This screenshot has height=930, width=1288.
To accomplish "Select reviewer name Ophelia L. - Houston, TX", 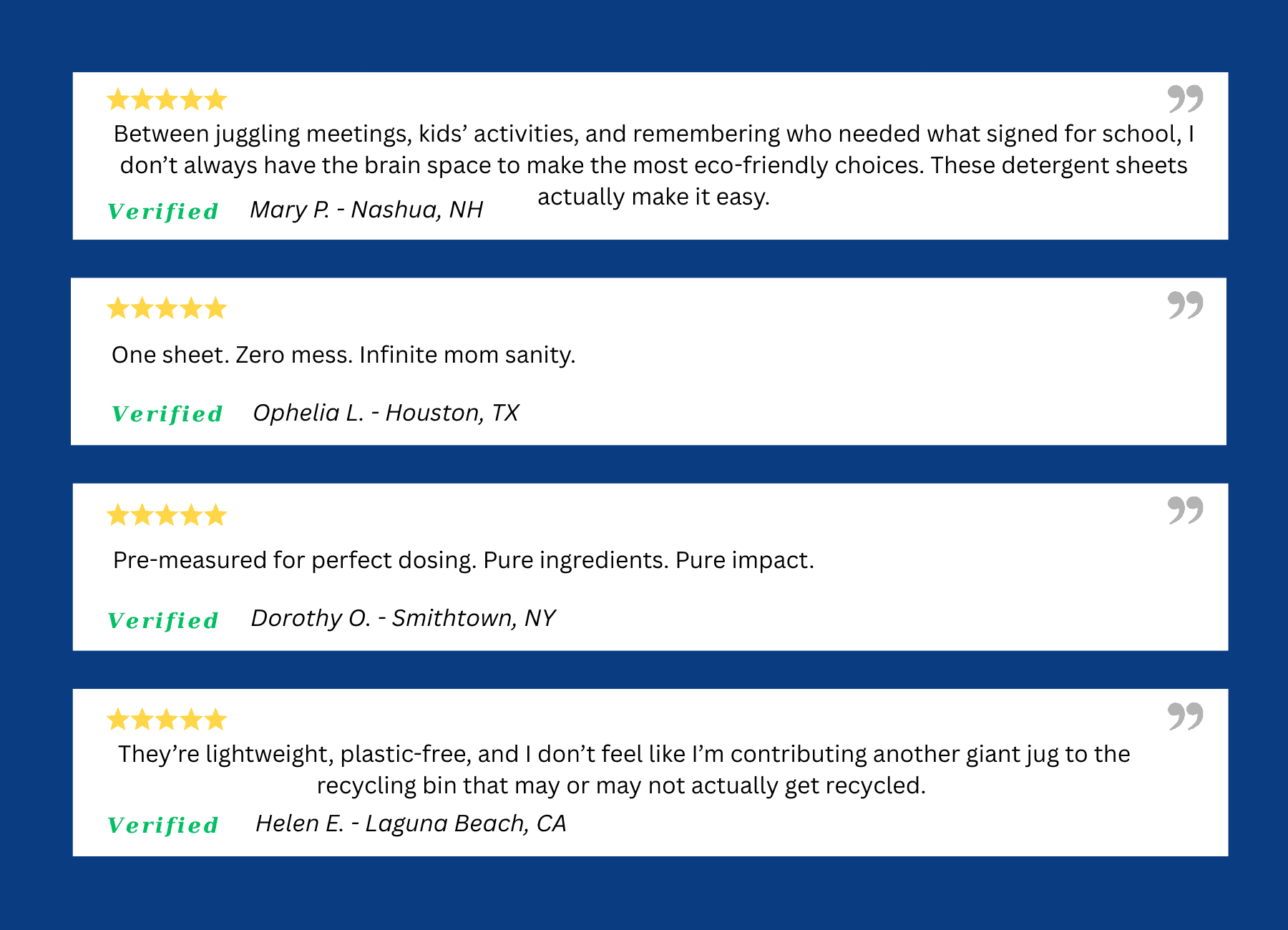I will 386,413.
